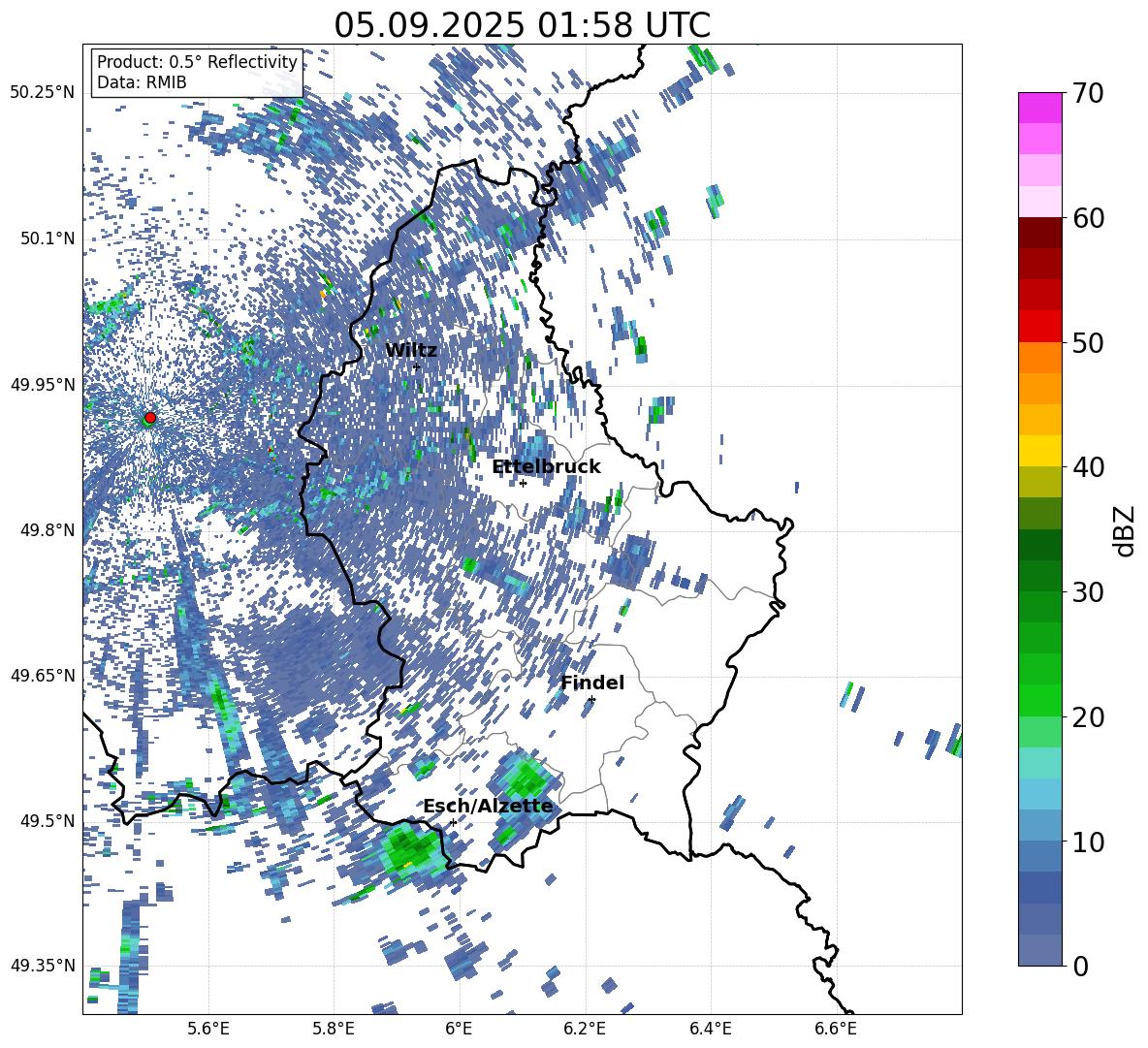Click the 49.65°N latitude label
1148x1048 pixels.
tap(43, 675)
